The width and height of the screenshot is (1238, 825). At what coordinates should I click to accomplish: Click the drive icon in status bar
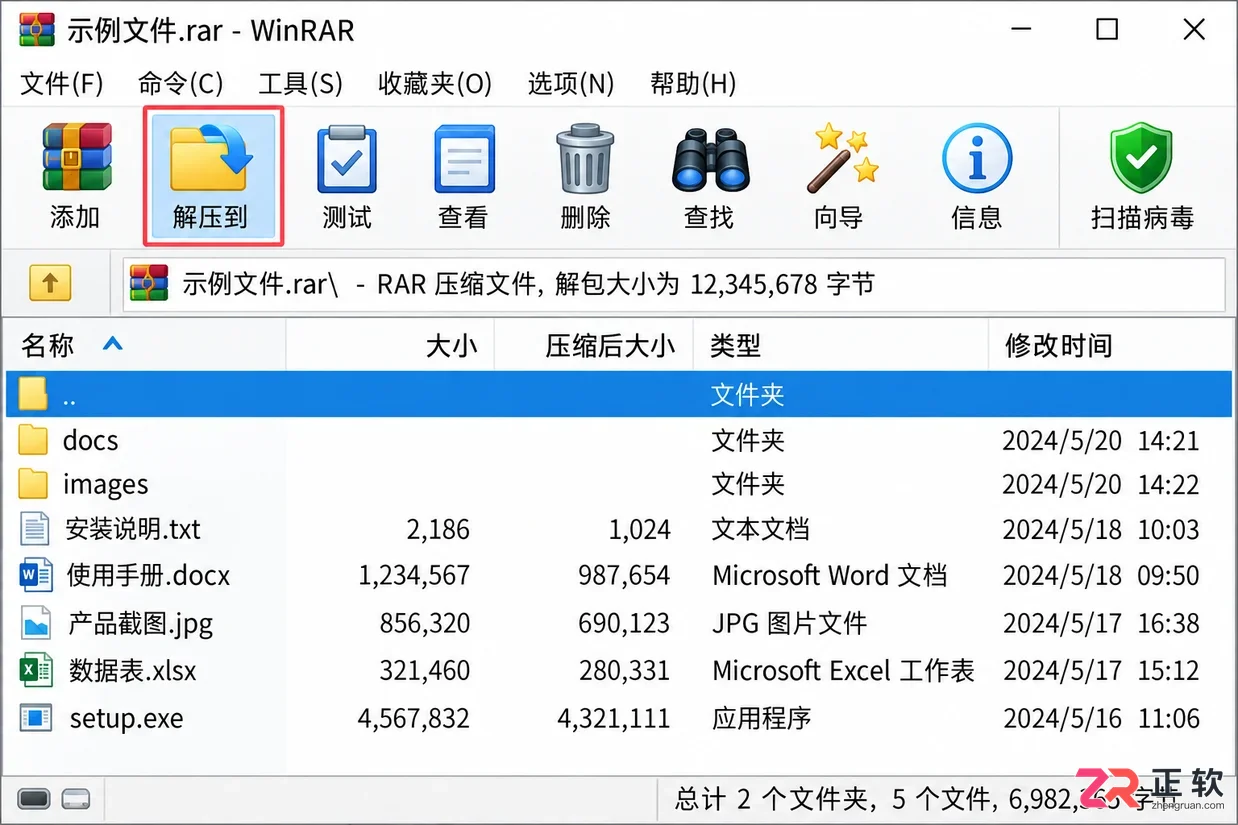coord(34,799)
